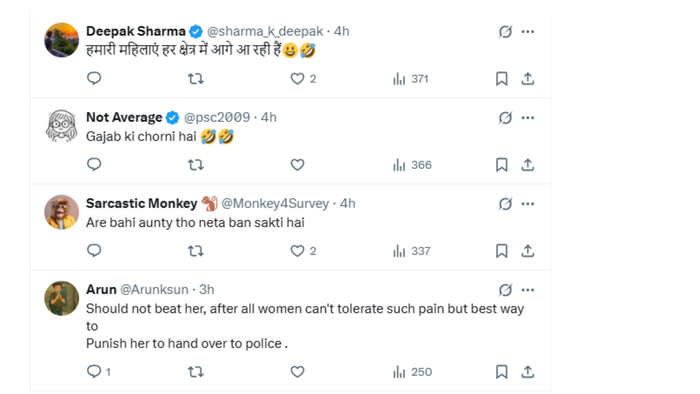
Task: Open Arun's profile picture
Action: click(62, 298)
